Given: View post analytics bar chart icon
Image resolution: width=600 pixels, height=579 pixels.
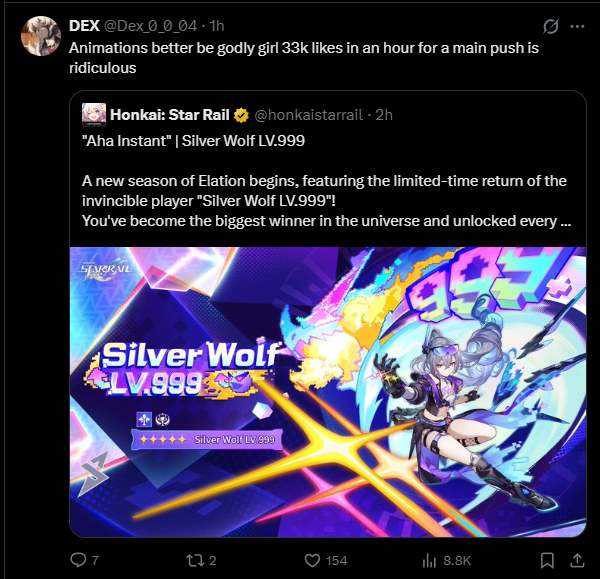Looking at the screenshot, I should 429,561.
